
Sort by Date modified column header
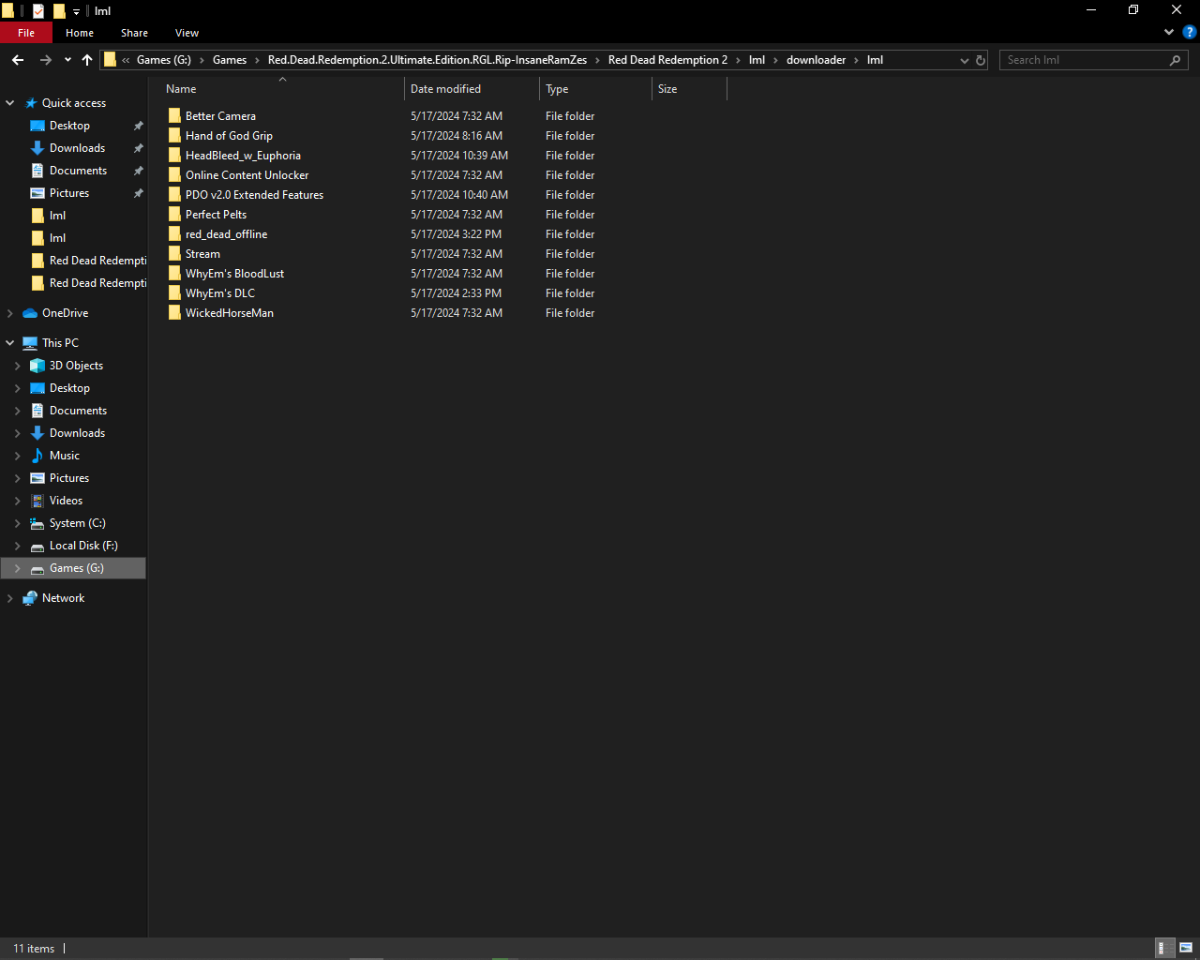[x=445, y=89]
